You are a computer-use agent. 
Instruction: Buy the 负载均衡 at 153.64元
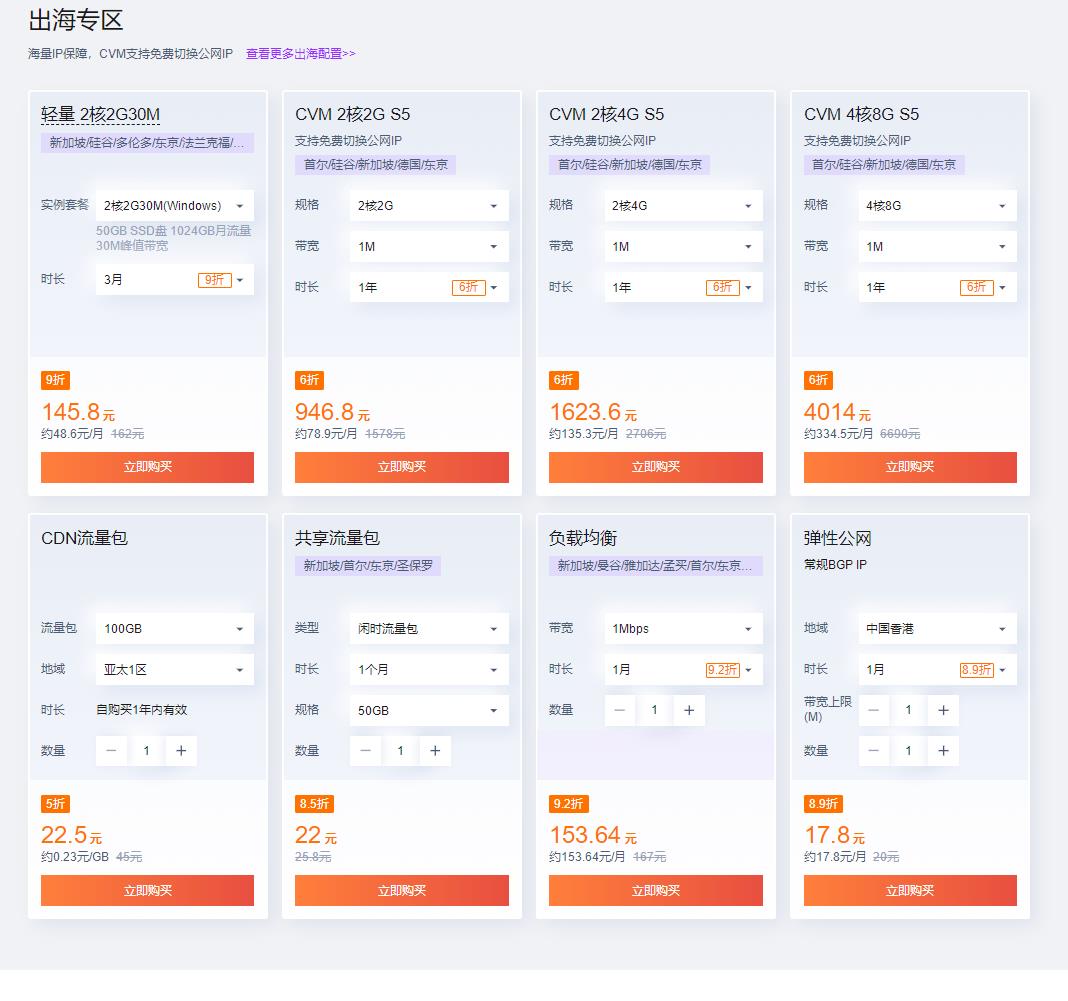point(656,891)
